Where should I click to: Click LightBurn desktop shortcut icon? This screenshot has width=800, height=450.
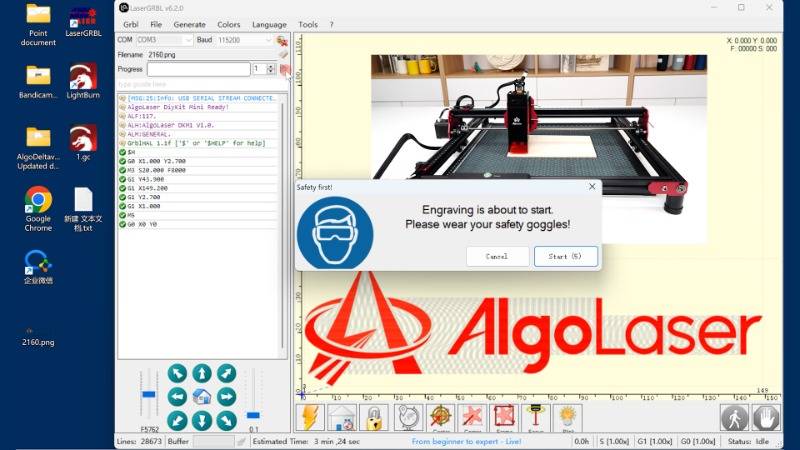tap(83, 81)
